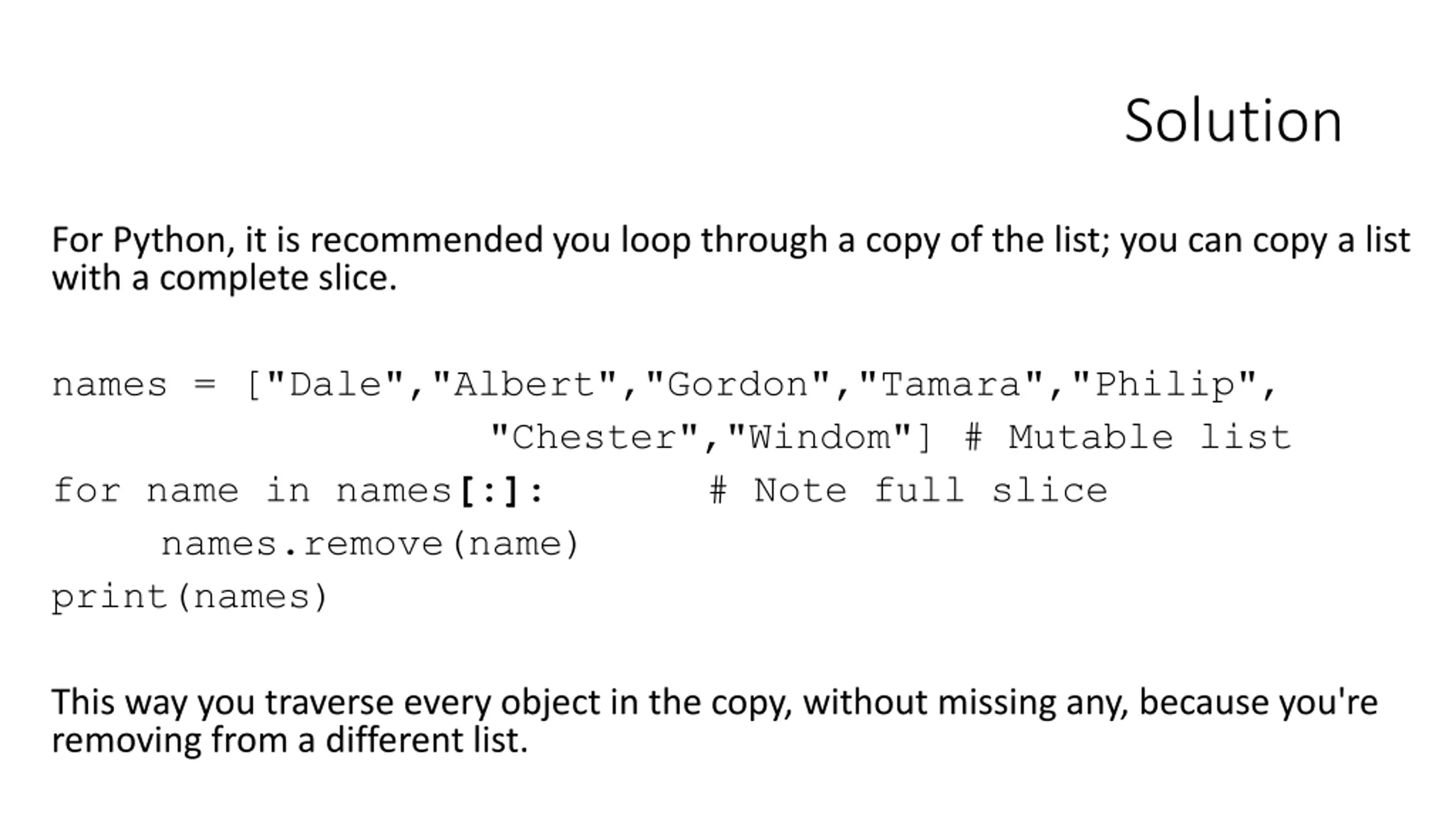Viewport: 1456px width, 819px height.
Task: Click the Solution slide title
Action: click(x=1233, y=121)
